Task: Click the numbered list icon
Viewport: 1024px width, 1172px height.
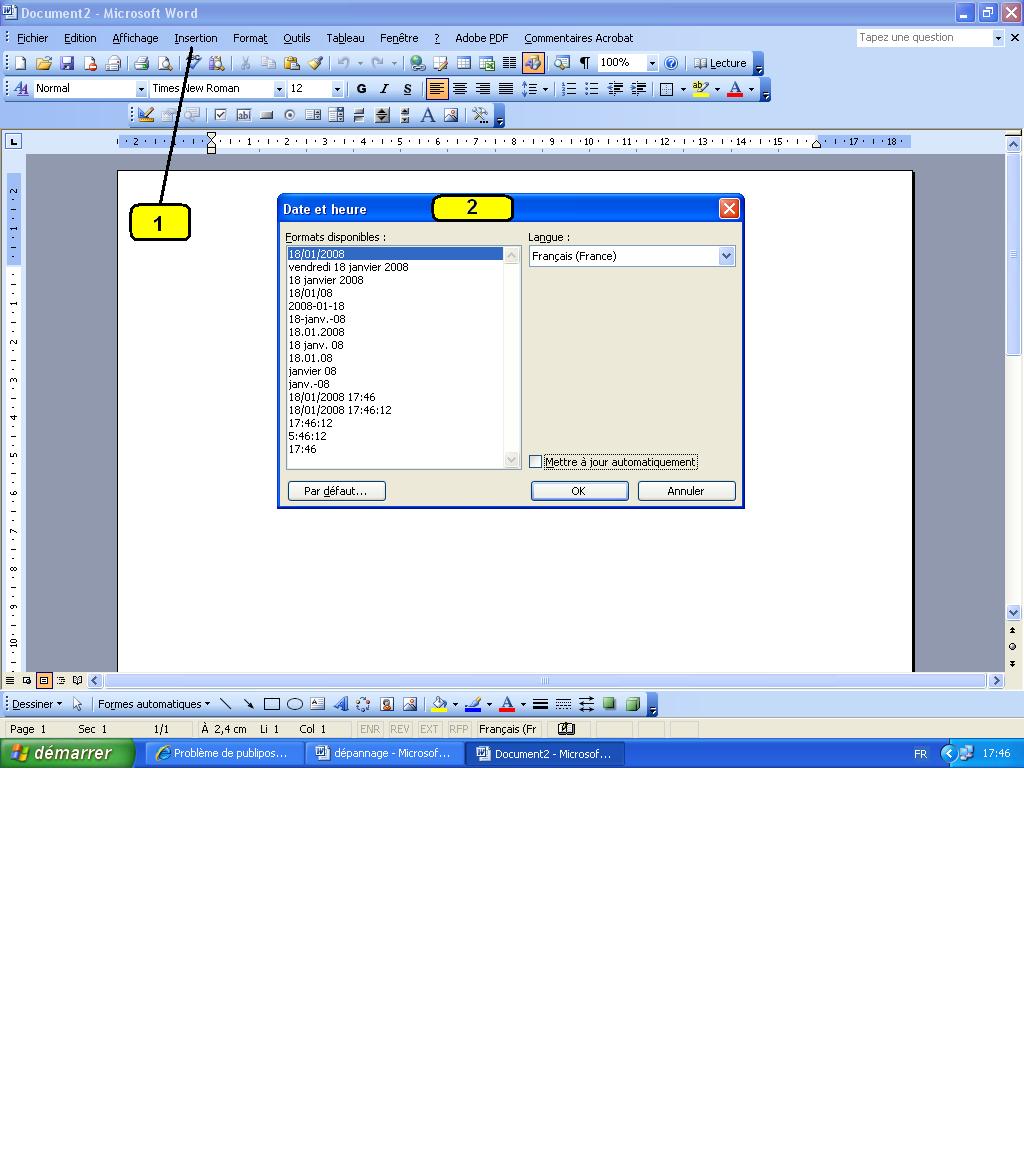Action: click(568, 89)
